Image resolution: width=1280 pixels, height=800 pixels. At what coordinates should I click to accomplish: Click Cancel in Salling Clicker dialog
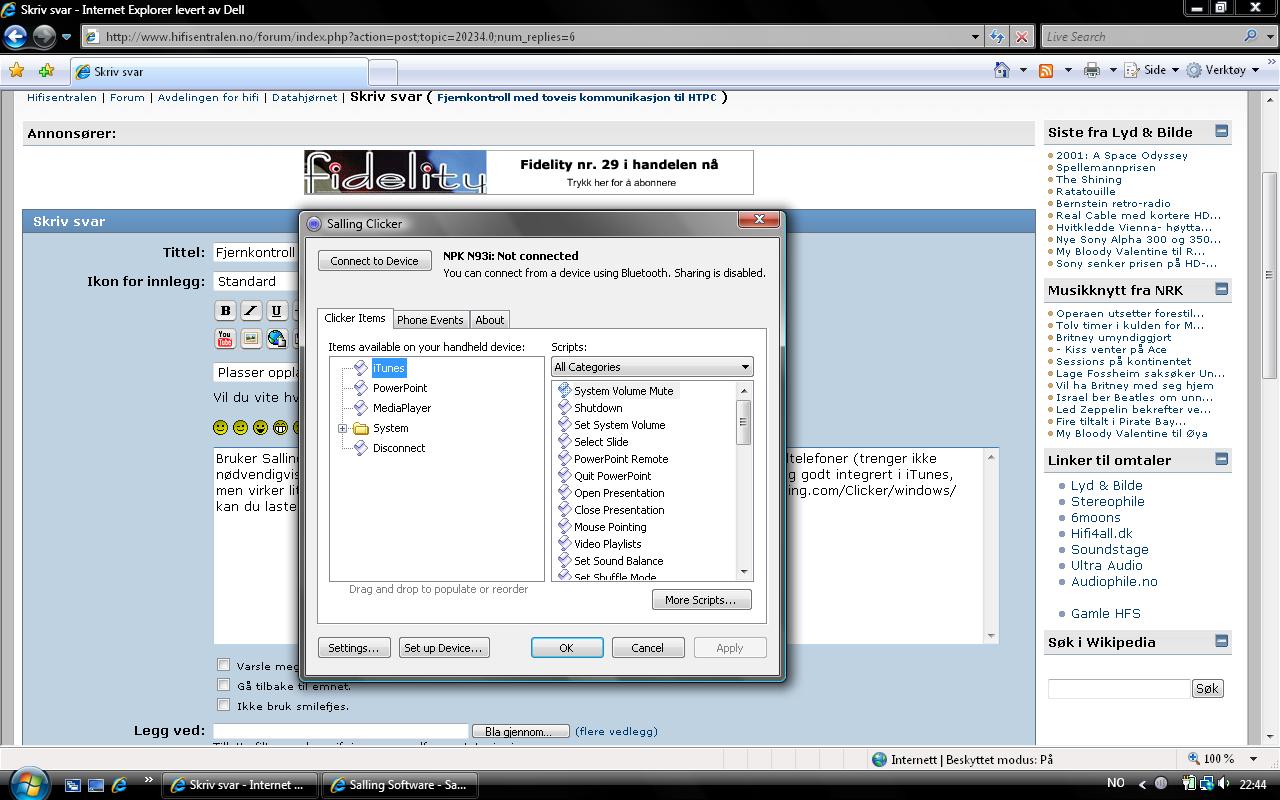[647, 648]
